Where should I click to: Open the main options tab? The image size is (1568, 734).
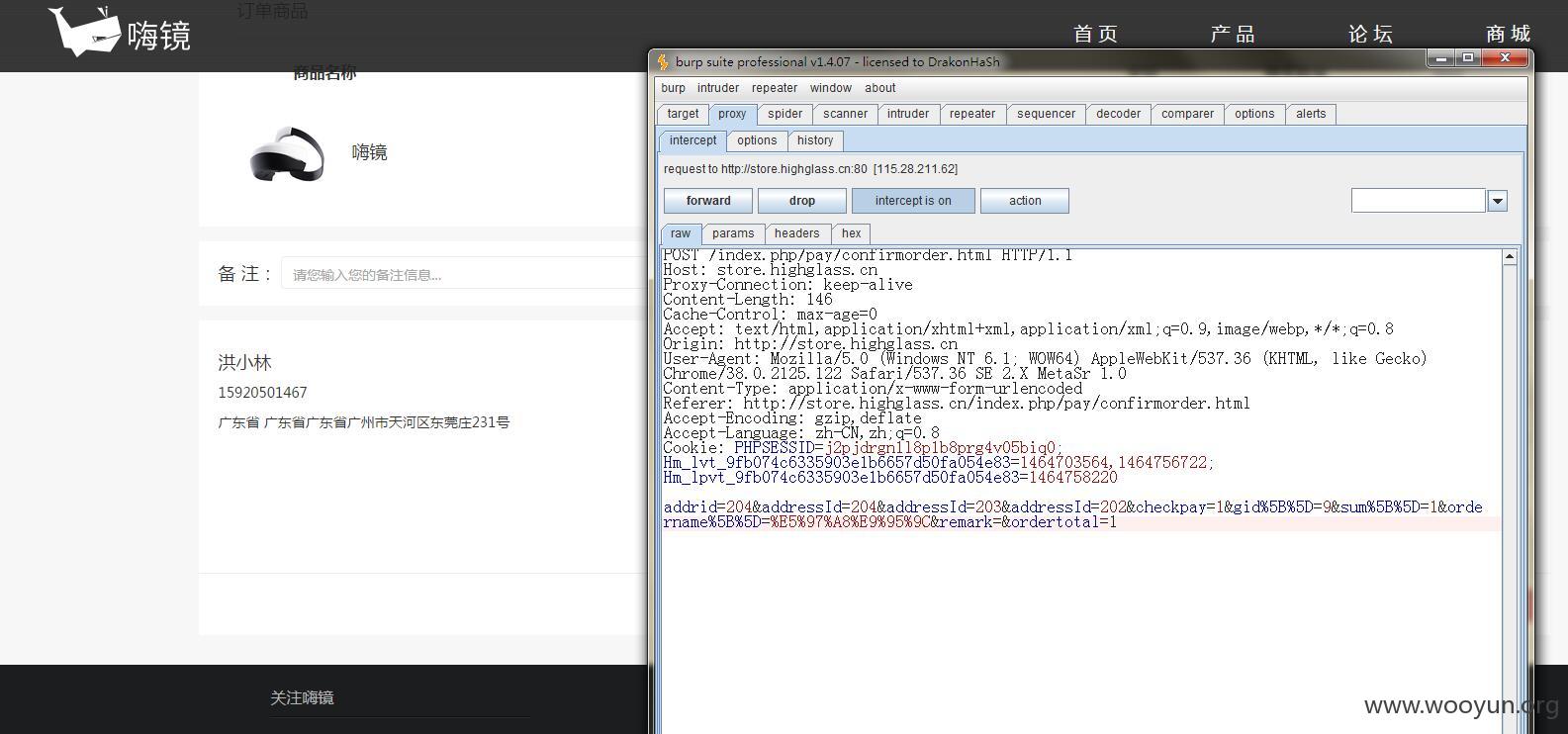1254,114
